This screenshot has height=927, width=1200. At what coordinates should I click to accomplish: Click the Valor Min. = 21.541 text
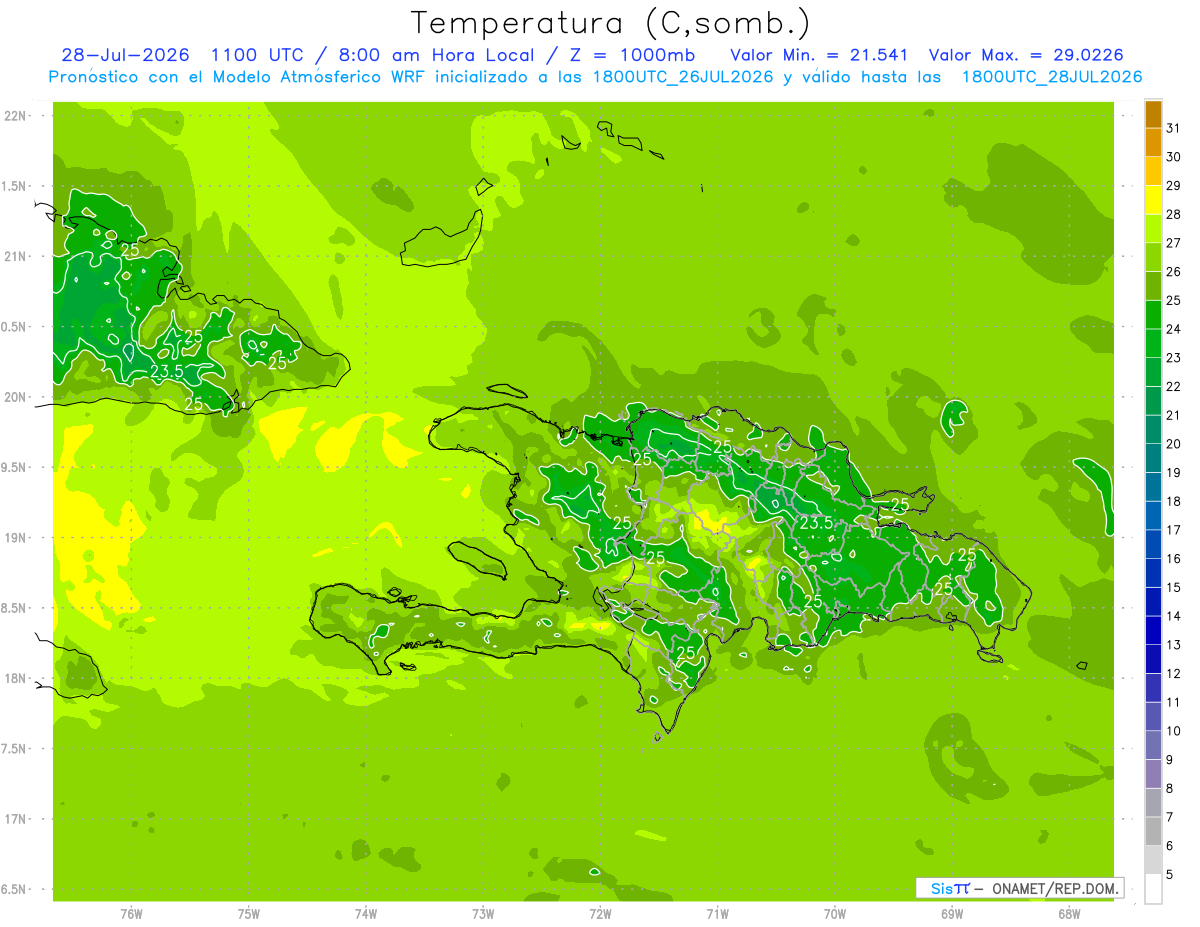(819, 54)
